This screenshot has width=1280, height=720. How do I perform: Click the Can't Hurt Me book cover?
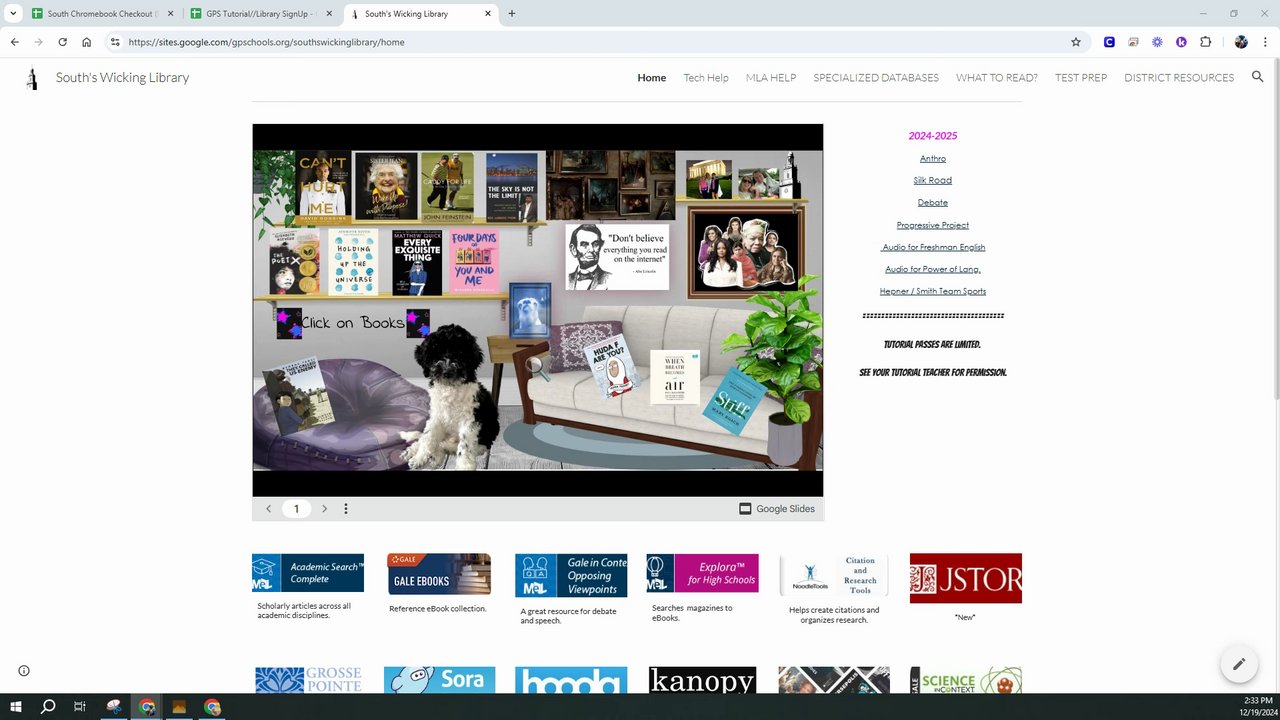click(323, 186)
